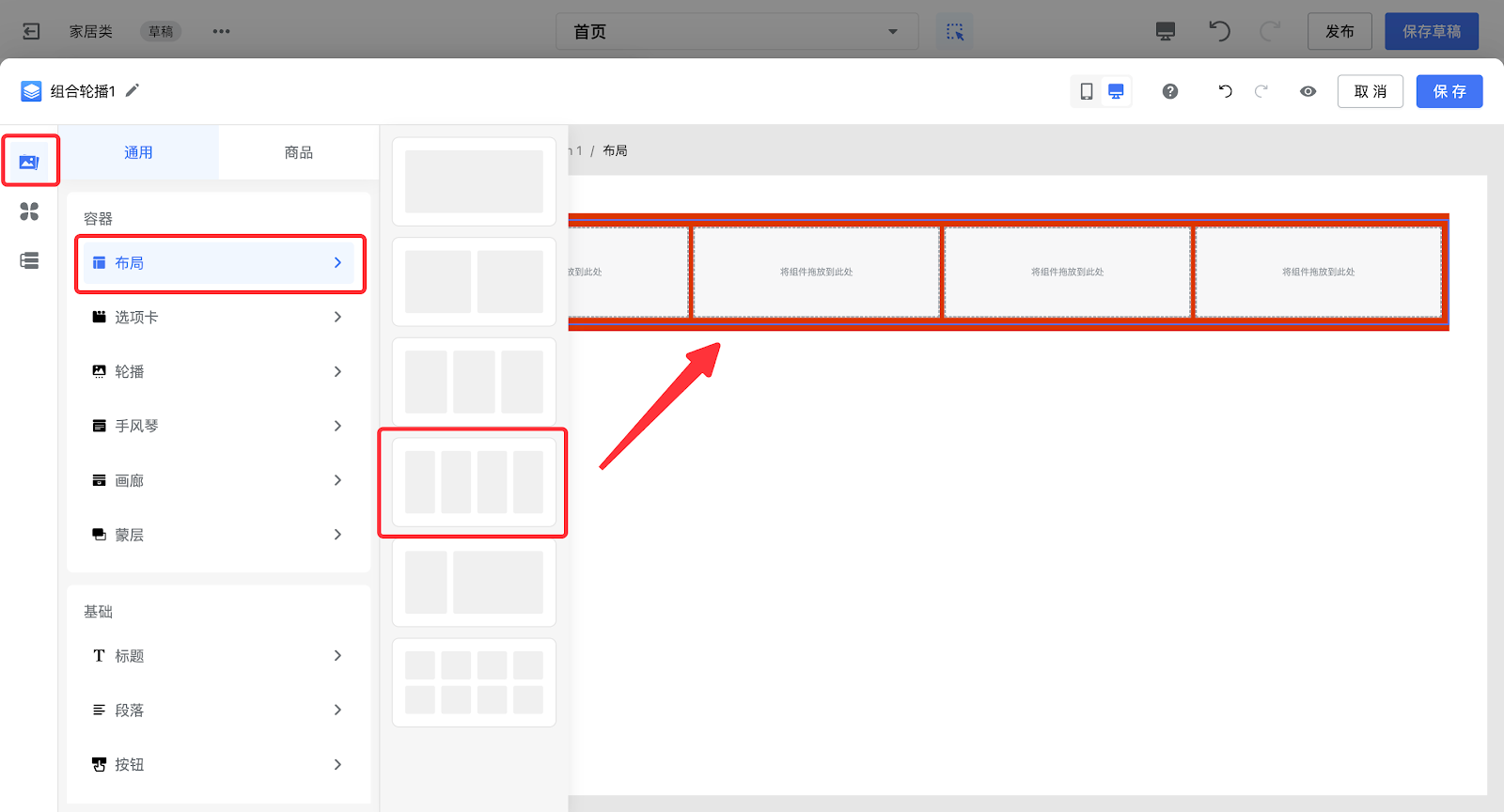Switch to mobile device preview
Screen dimensions: 1504x812
pyautogui.click(x=1087, y=91)
